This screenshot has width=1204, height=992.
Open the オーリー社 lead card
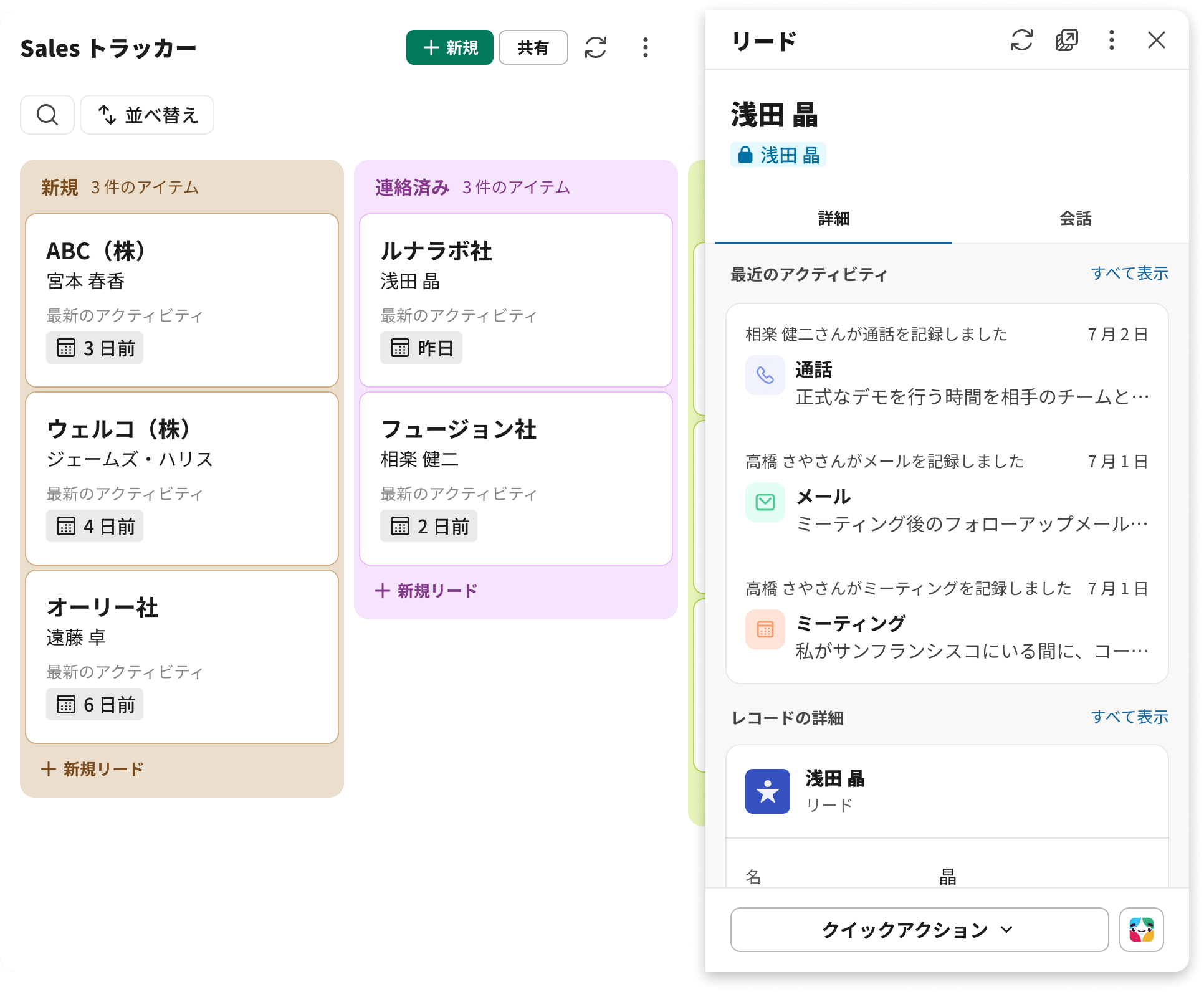tap(182, 657)
